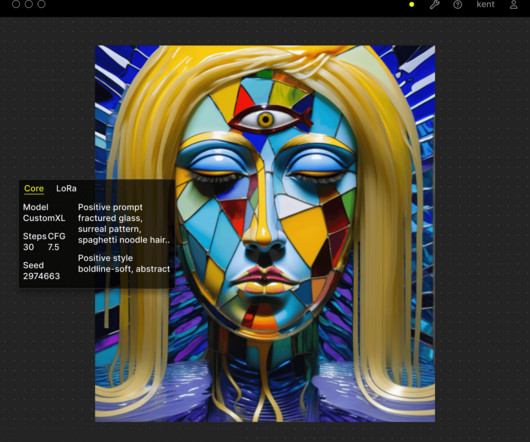Open the wrench settings icon

click(x=434, y=4)
